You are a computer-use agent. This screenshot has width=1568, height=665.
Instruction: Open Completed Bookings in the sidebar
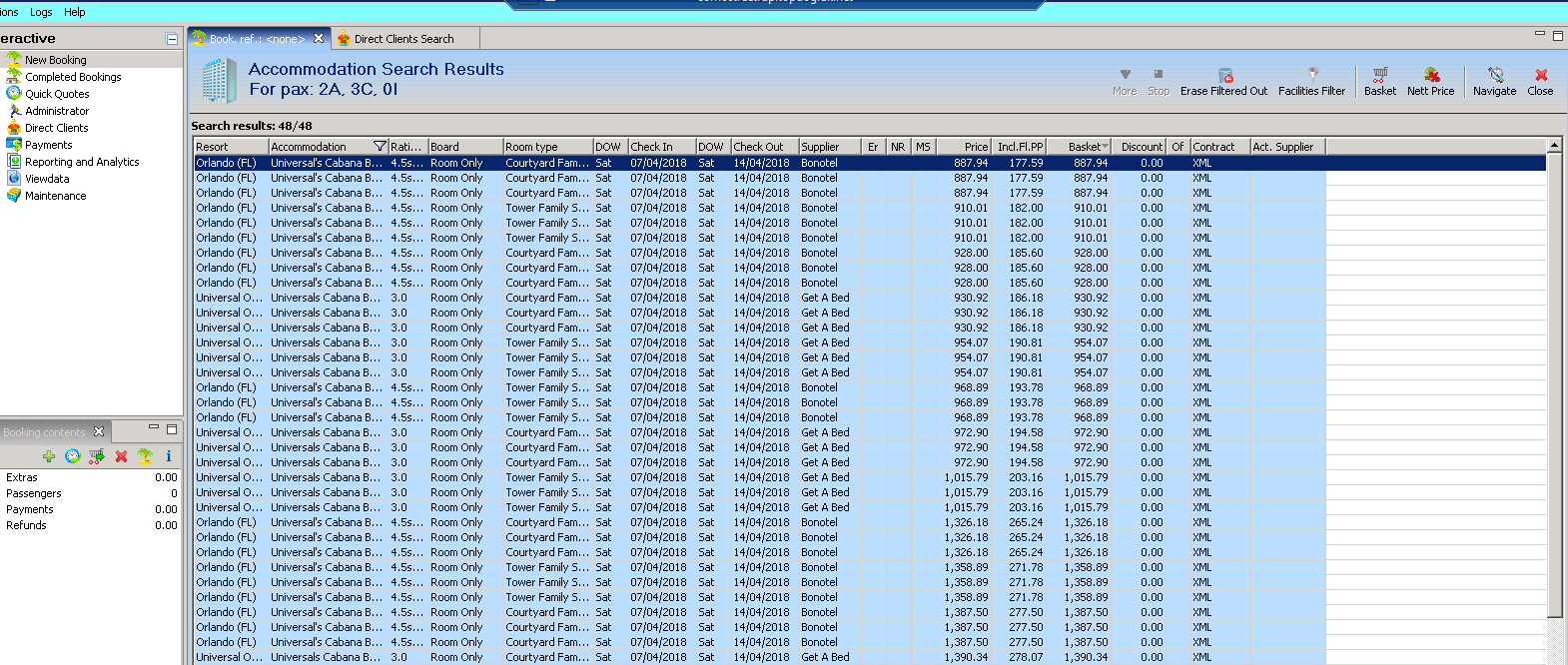[x=73, y=77]
